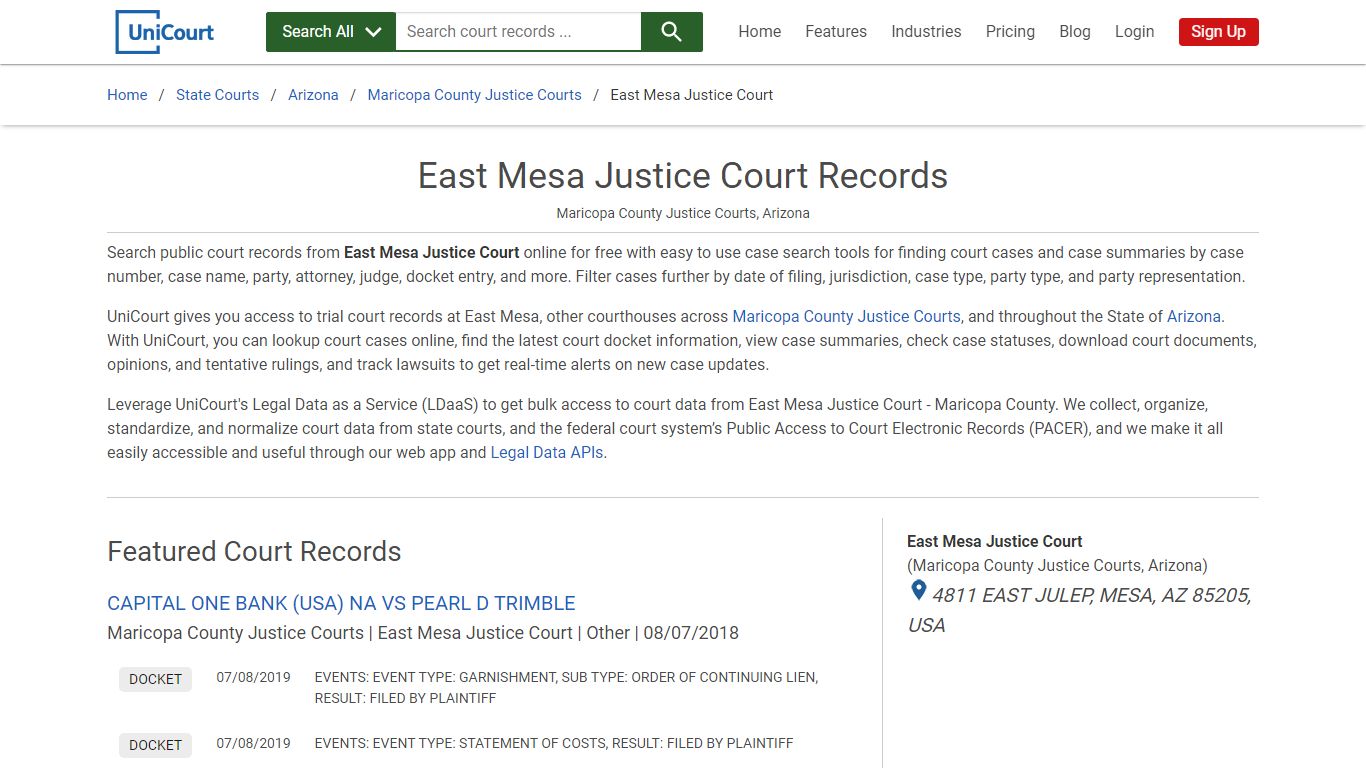Click the UniCourt logo
This screenshot has height=768, width=1366.
tap(165, 32)
